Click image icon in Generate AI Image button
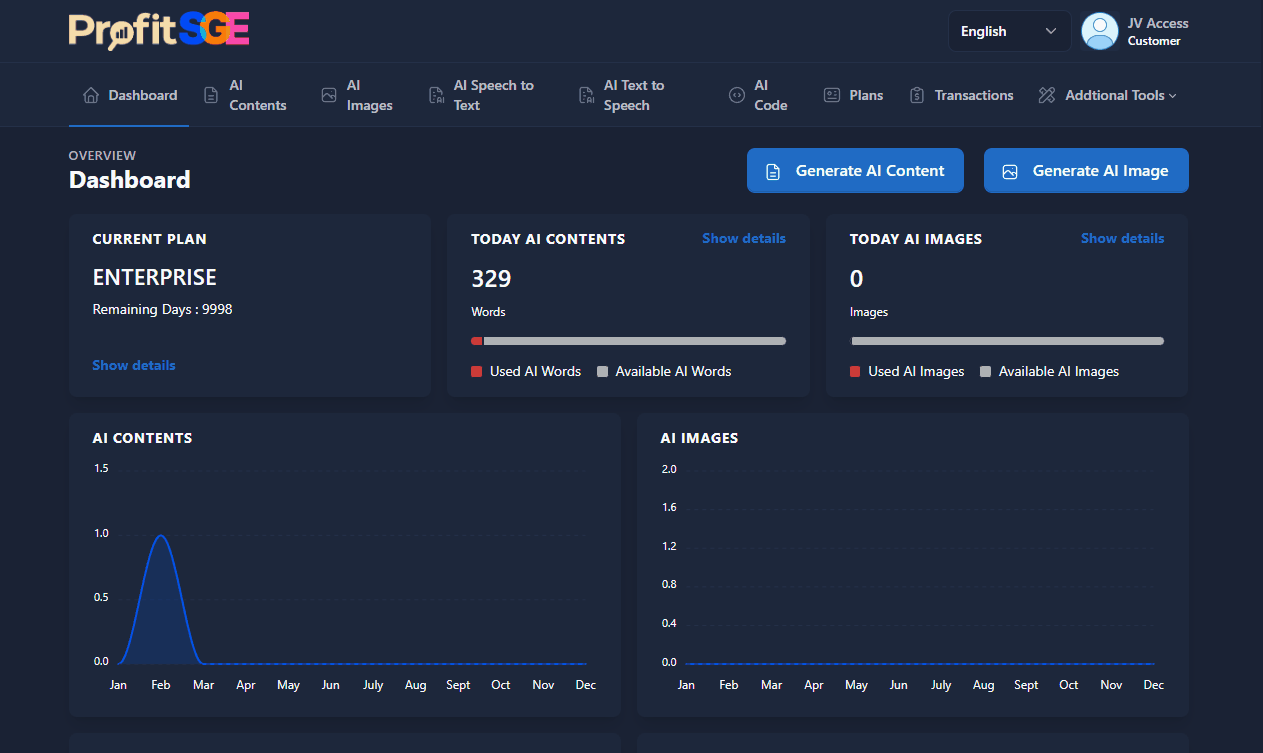This screenshot has width=1263, height=753. click(x=1010, y=172)
